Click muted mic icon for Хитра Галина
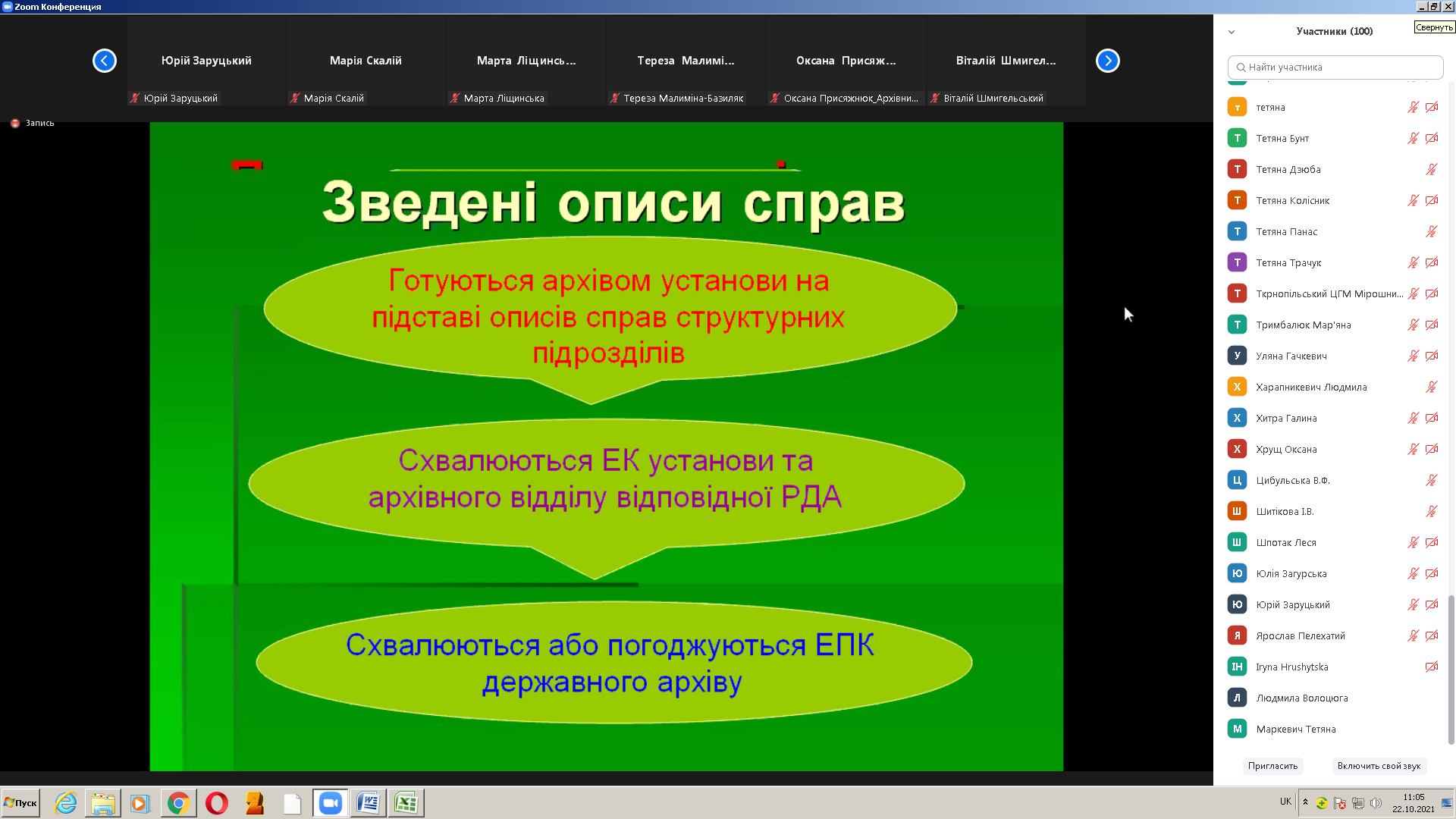1456x819 pixels. coord(1413,418)
